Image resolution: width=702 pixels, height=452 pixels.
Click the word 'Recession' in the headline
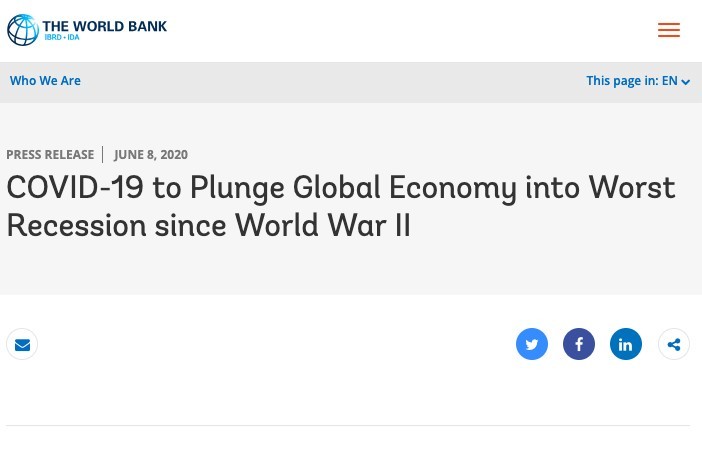point(77,225)
